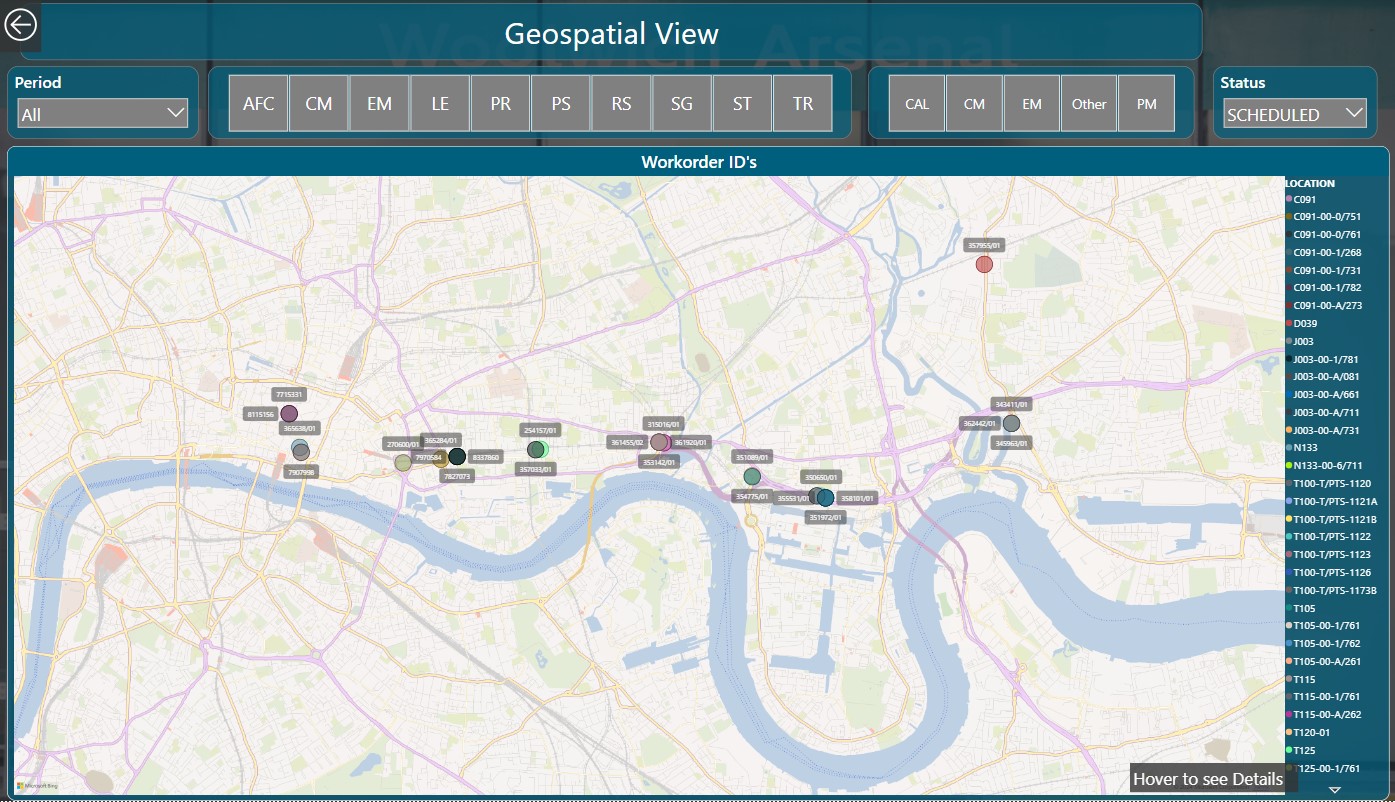Select the Other work type tile
Screen dimensions: 1395x802
[x=1089, y=103]
